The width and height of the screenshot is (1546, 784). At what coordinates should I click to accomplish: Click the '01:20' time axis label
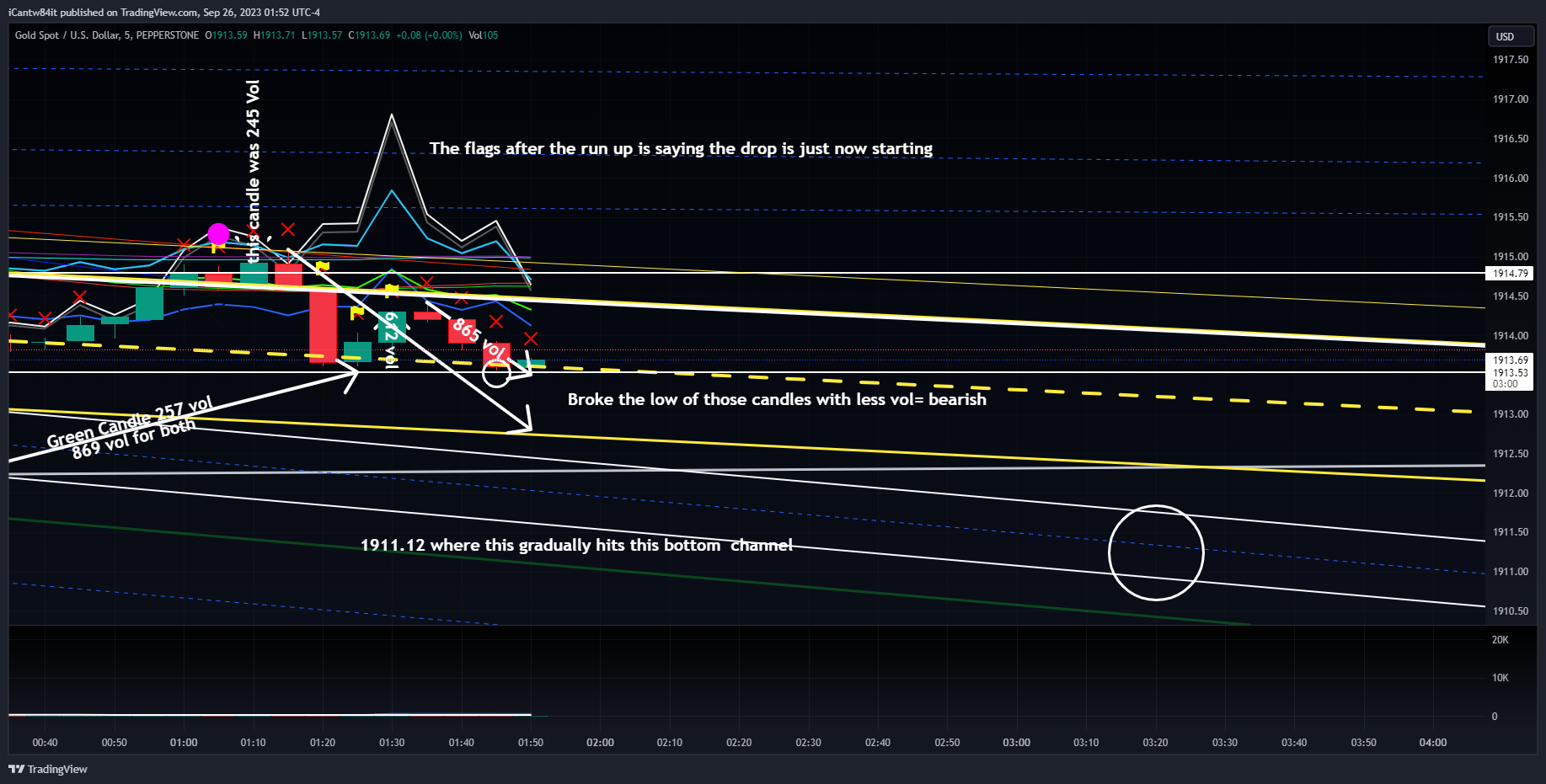tap(323, 743)
